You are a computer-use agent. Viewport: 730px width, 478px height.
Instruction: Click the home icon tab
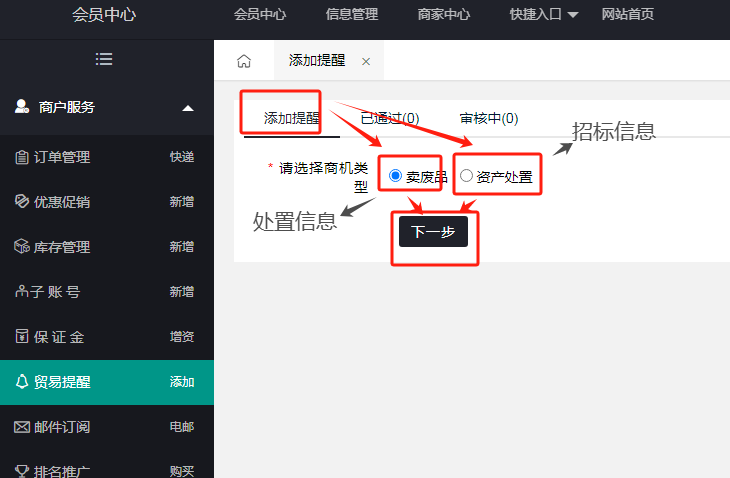coord(244,61)
